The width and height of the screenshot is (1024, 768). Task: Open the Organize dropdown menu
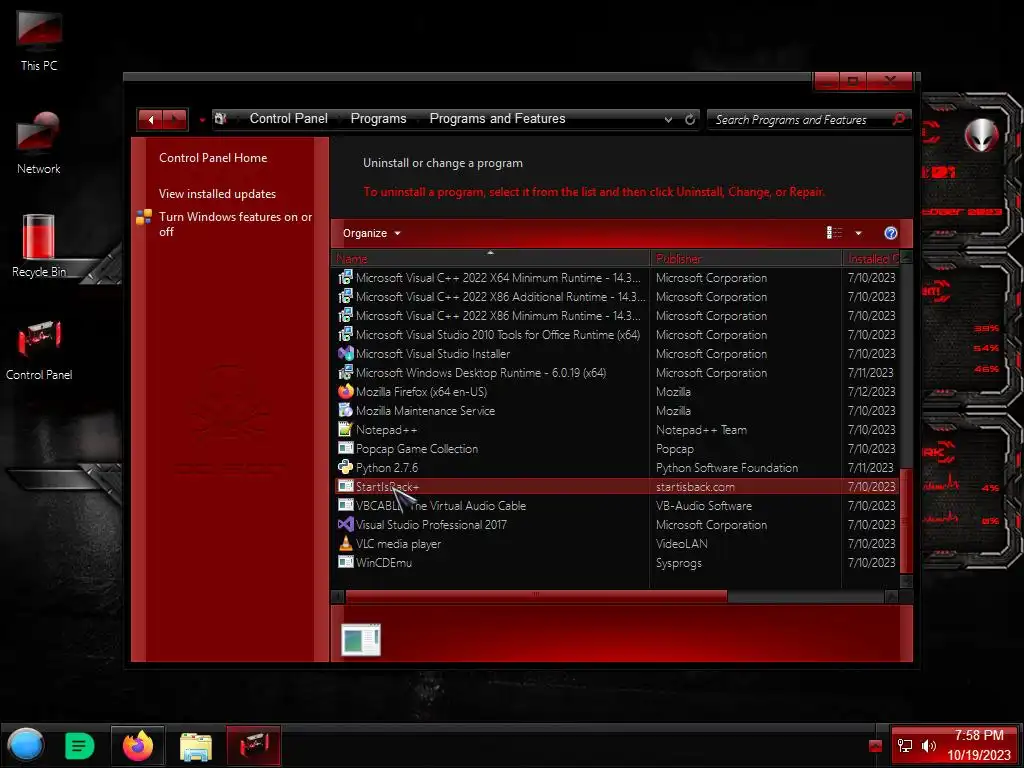pos(372,233)
